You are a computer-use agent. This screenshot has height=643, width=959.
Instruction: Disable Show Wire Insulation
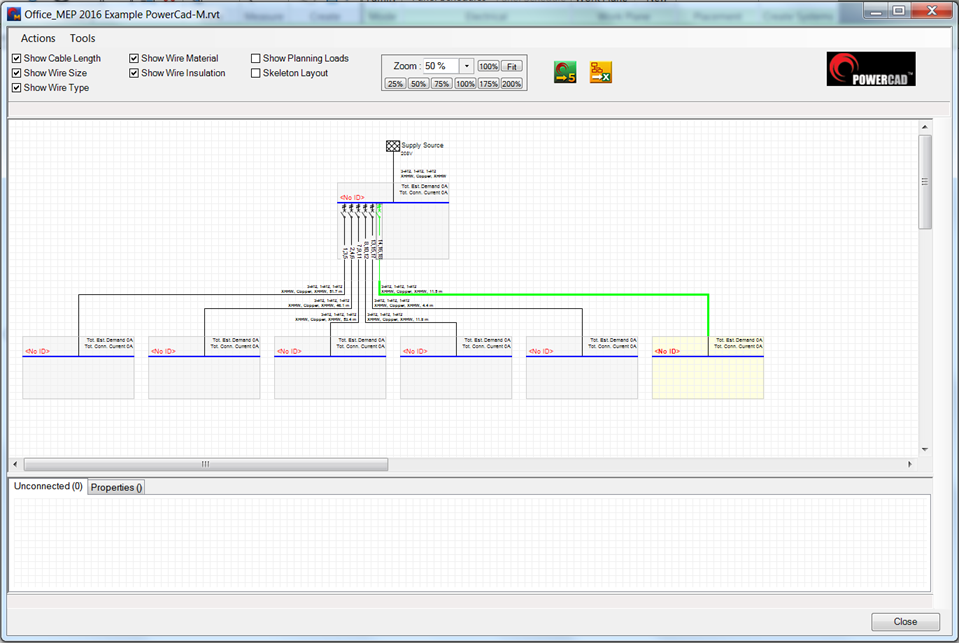(133, 72)
